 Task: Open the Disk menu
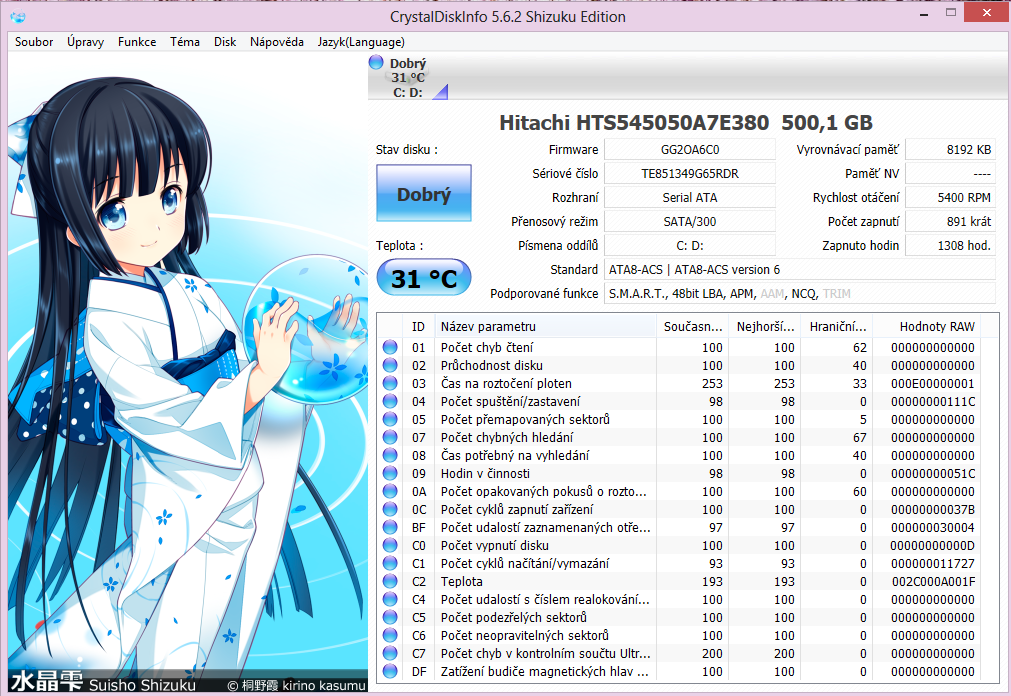225,42
